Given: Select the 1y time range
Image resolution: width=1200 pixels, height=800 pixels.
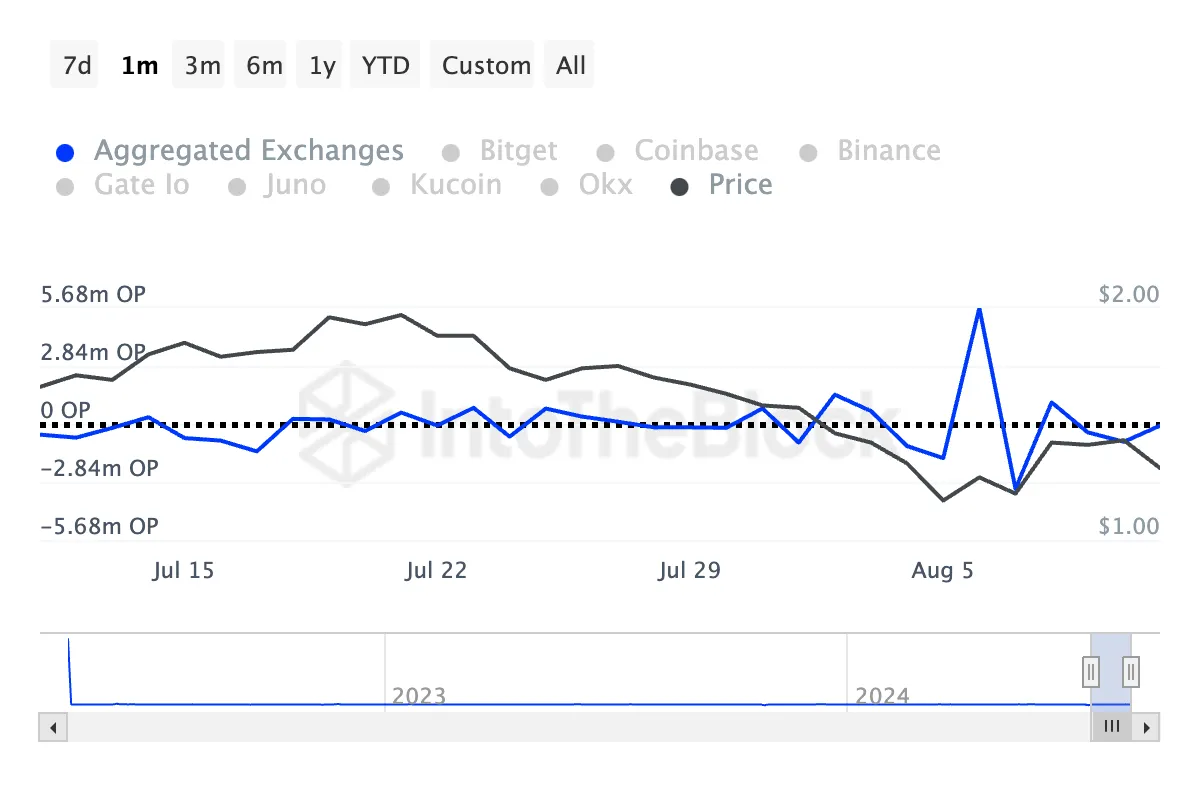Looking at the screenshot, I should (x=322, y=66).
